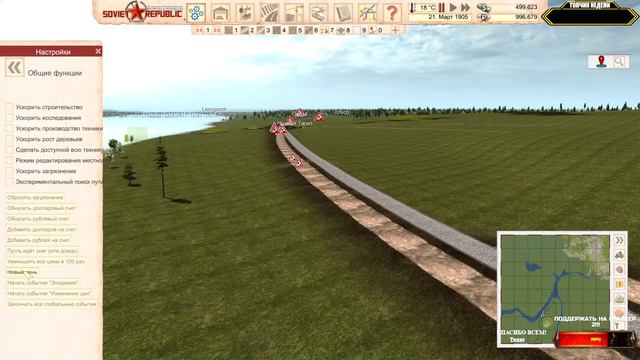Click Добавить рублей на счет button
Viewport: 640px width, 360px height.
pos(38,240)
